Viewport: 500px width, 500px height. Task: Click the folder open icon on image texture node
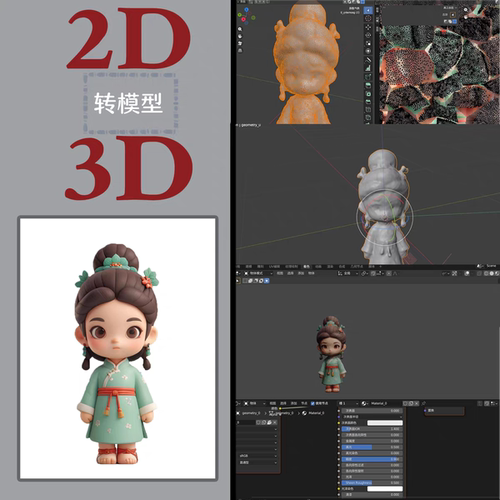pos(269,423)
